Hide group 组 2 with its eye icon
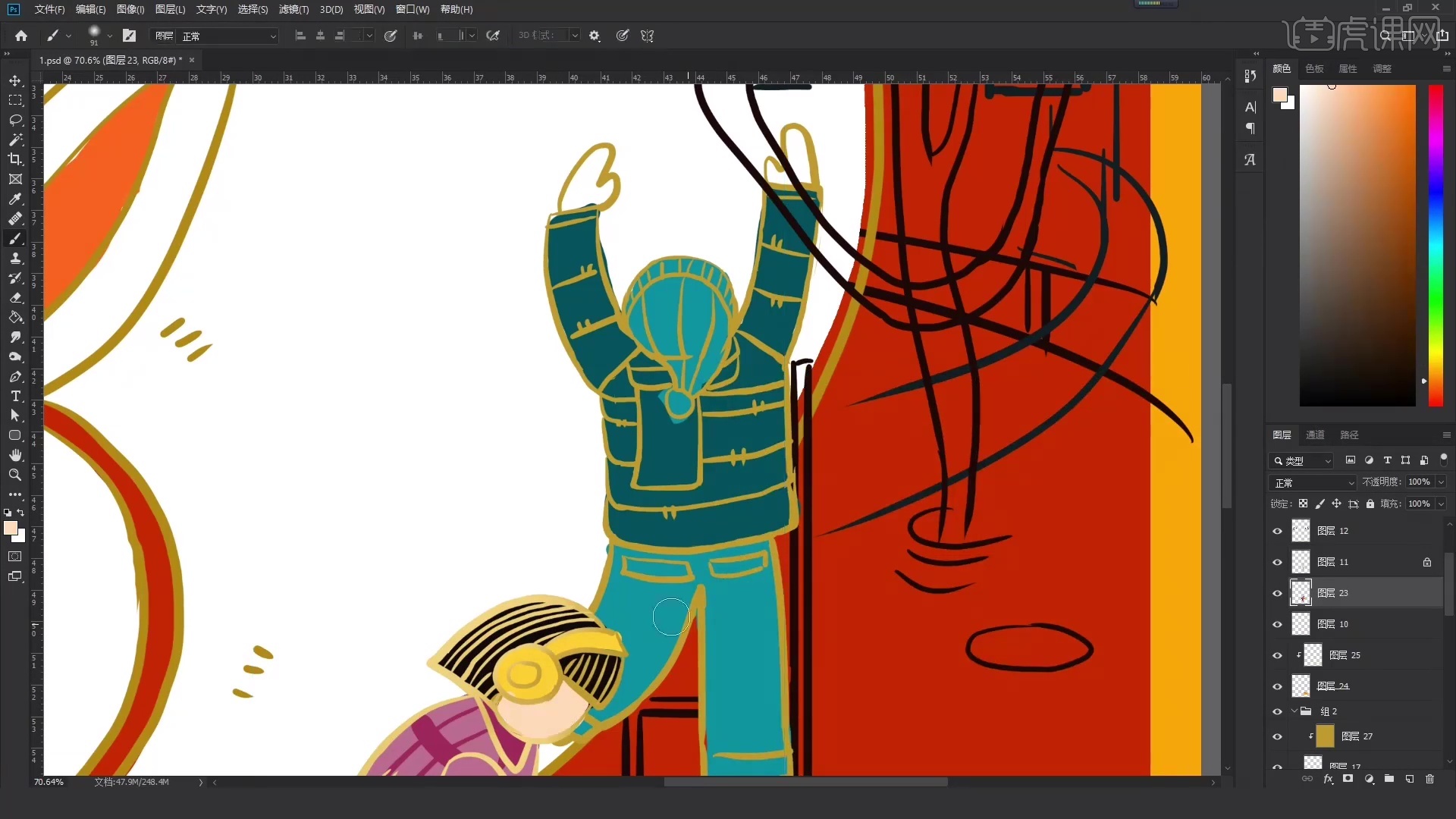 (x=1278, y=711)
